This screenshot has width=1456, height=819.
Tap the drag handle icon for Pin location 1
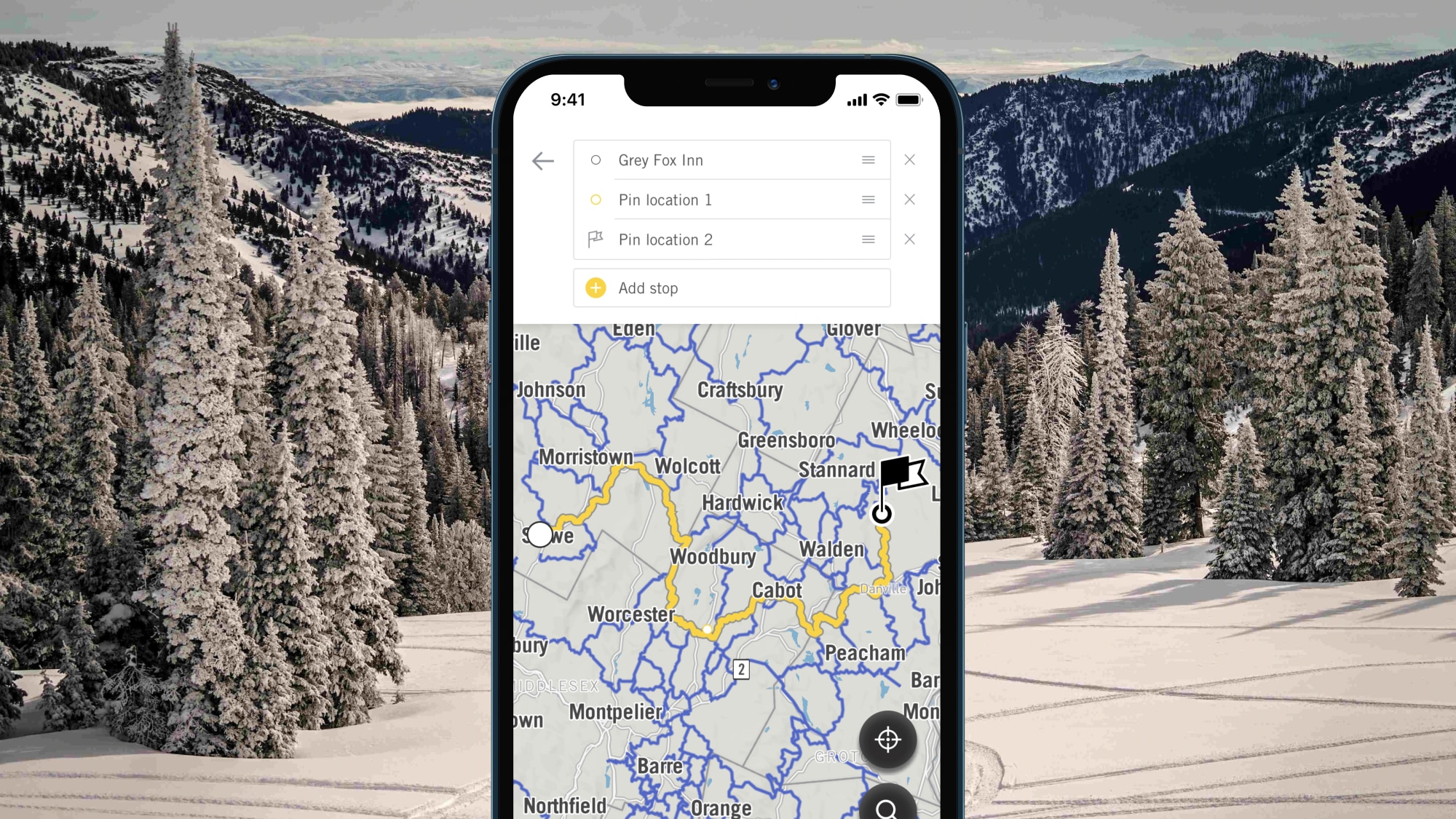868,199
